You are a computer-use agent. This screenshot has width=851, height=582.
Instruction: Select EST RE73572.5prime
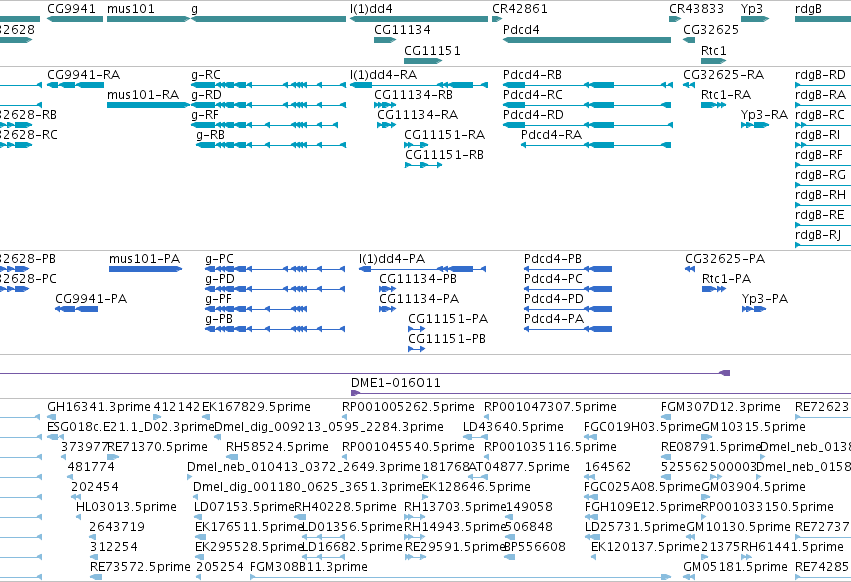140,567
